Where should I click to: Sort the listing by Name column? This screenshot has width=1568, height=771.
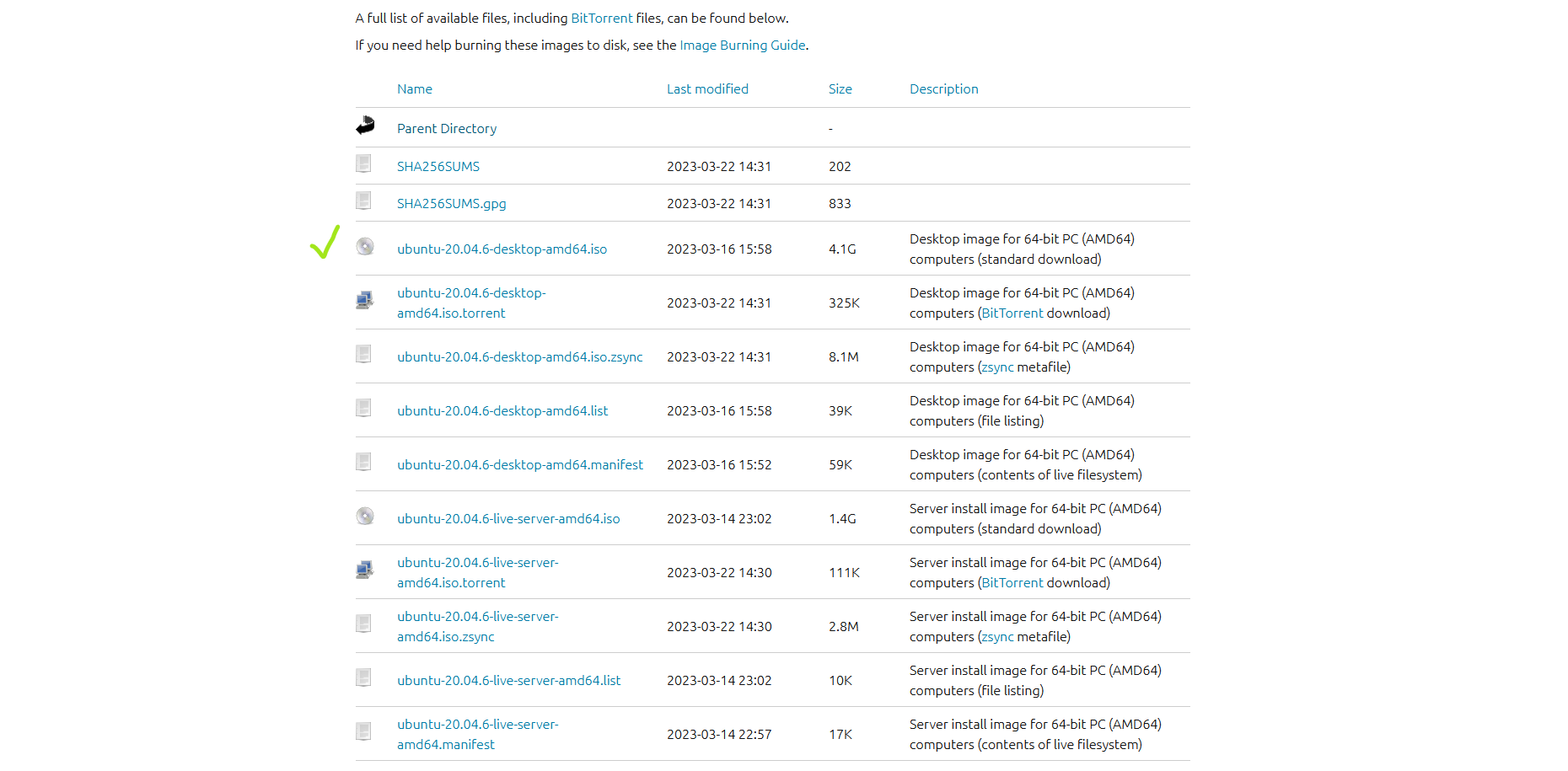coord(414,89)
